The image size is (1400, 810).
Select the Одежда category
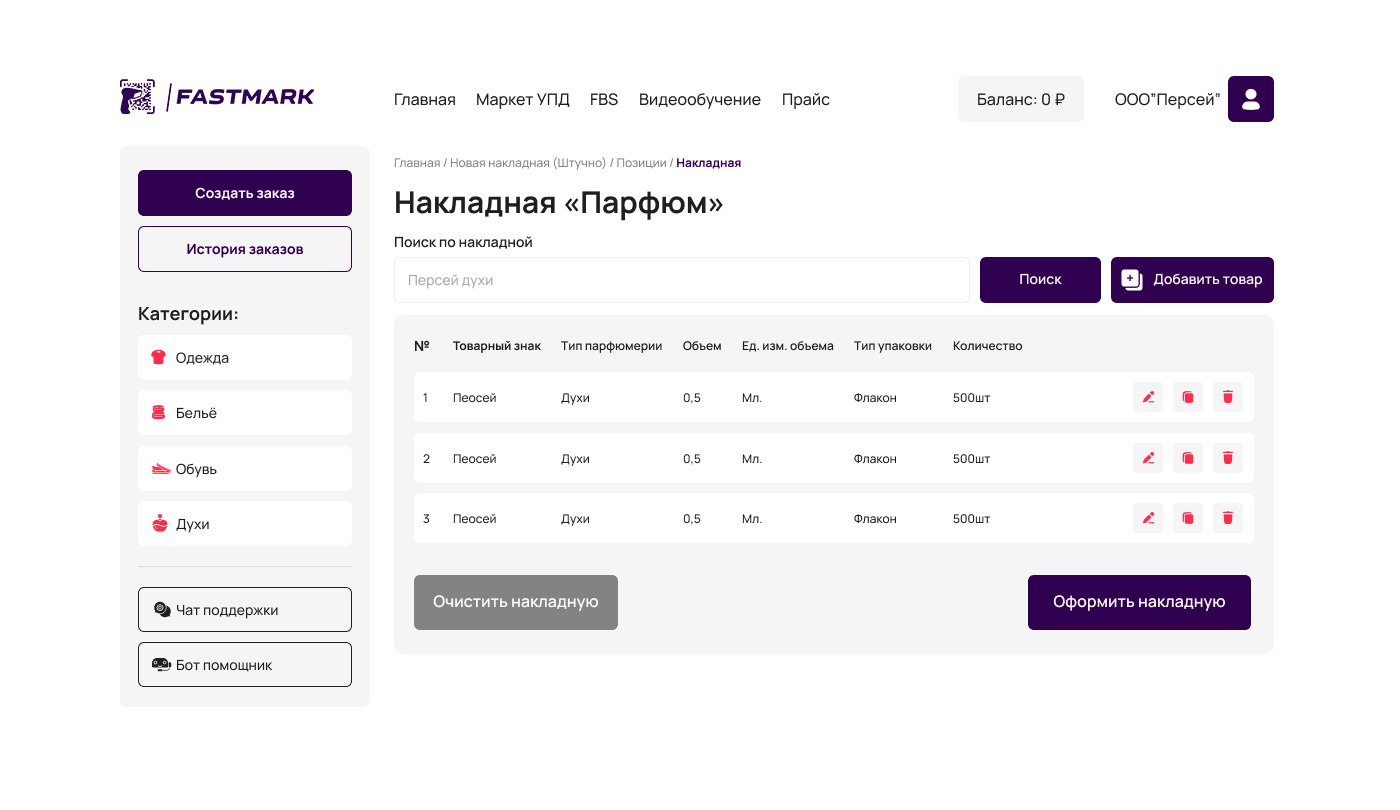[245, 357]
